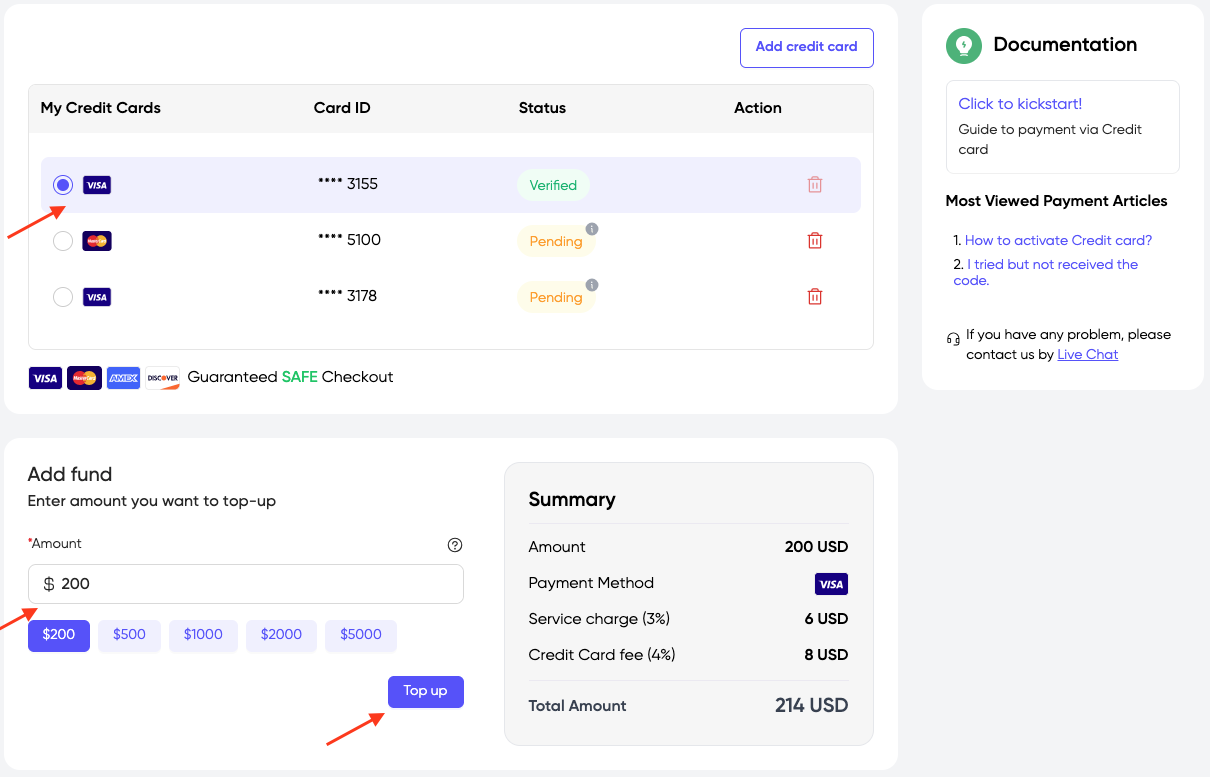Click the Documentation lightbulb icon
1210x777 pixels.
(962, 46)
